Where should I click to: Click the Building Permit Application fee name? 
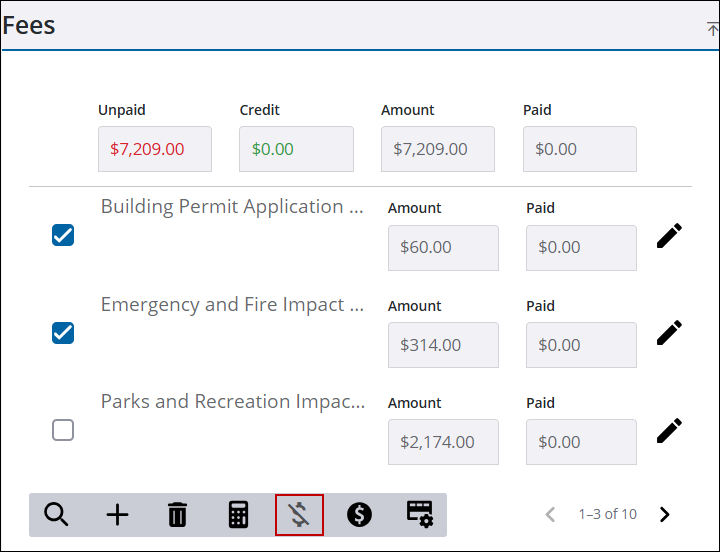click(232, 207)
